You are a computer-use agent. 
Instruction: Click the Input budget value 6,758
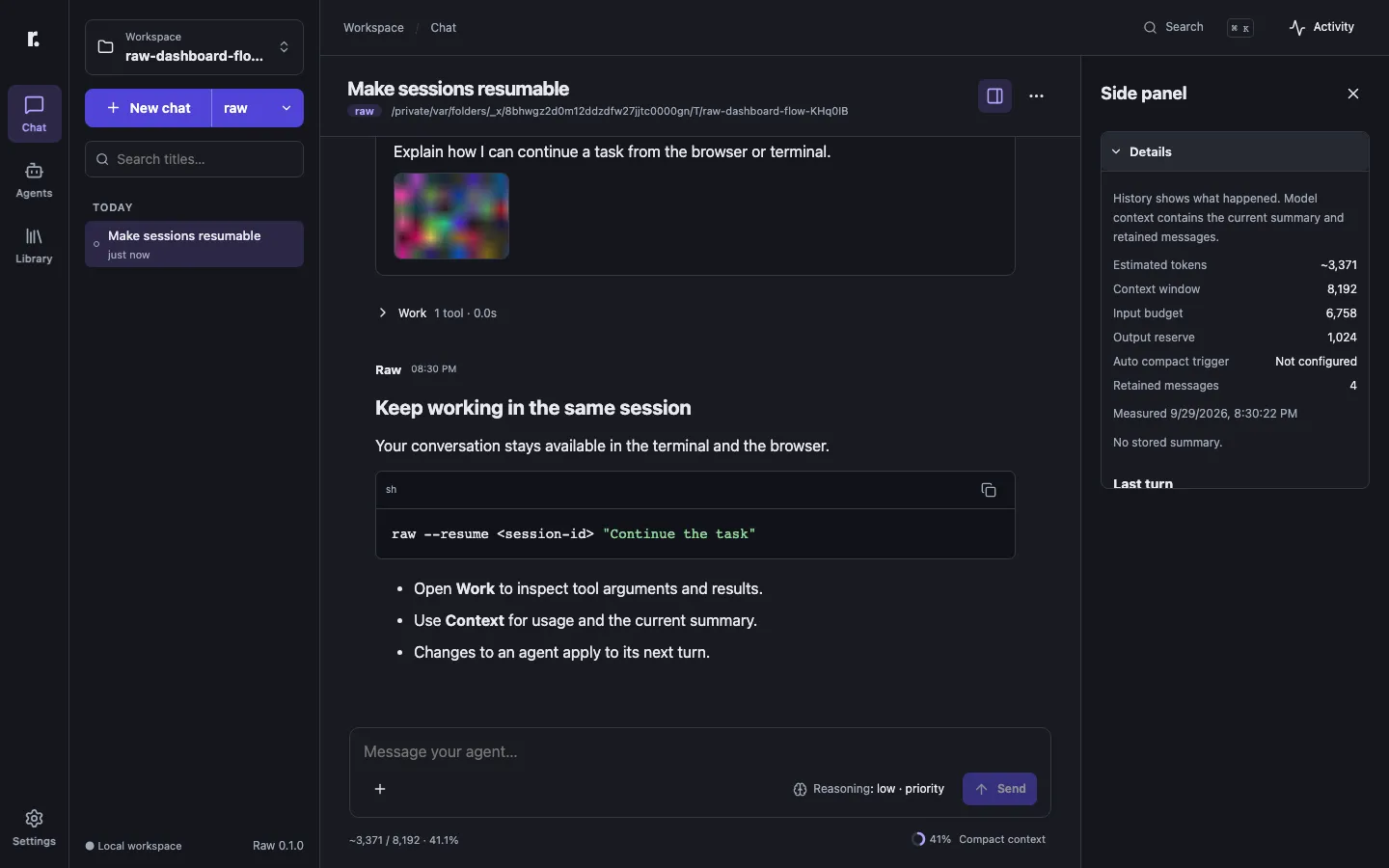point(1342,313)
